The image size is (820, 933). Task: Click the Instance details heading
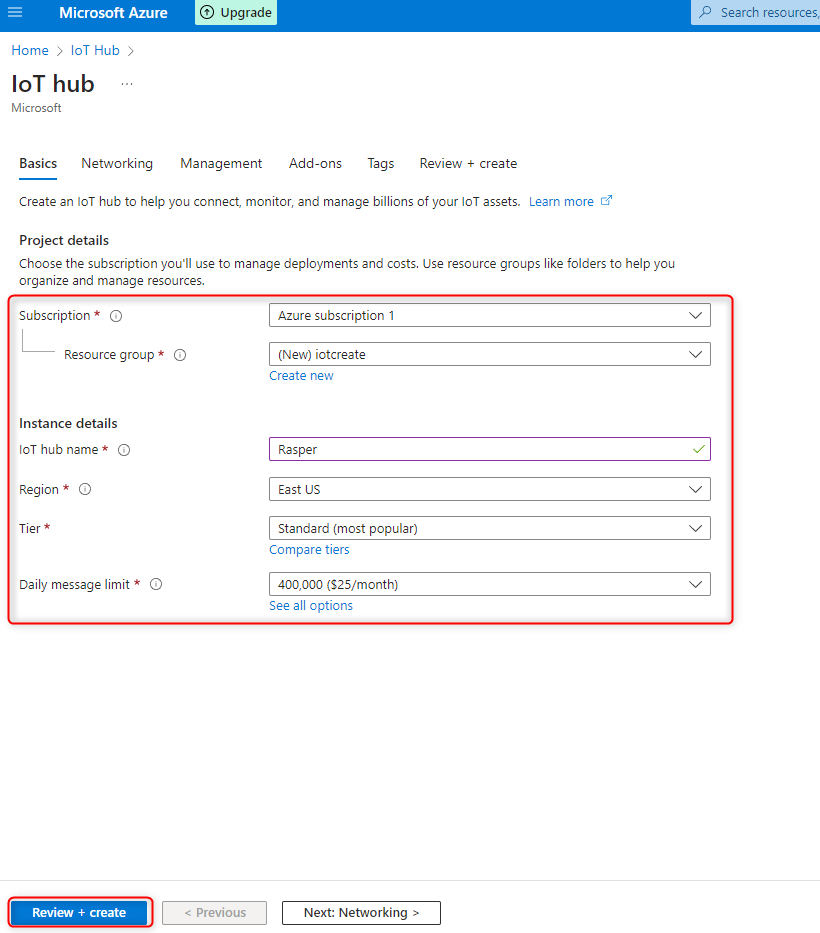tap(68, 424)
